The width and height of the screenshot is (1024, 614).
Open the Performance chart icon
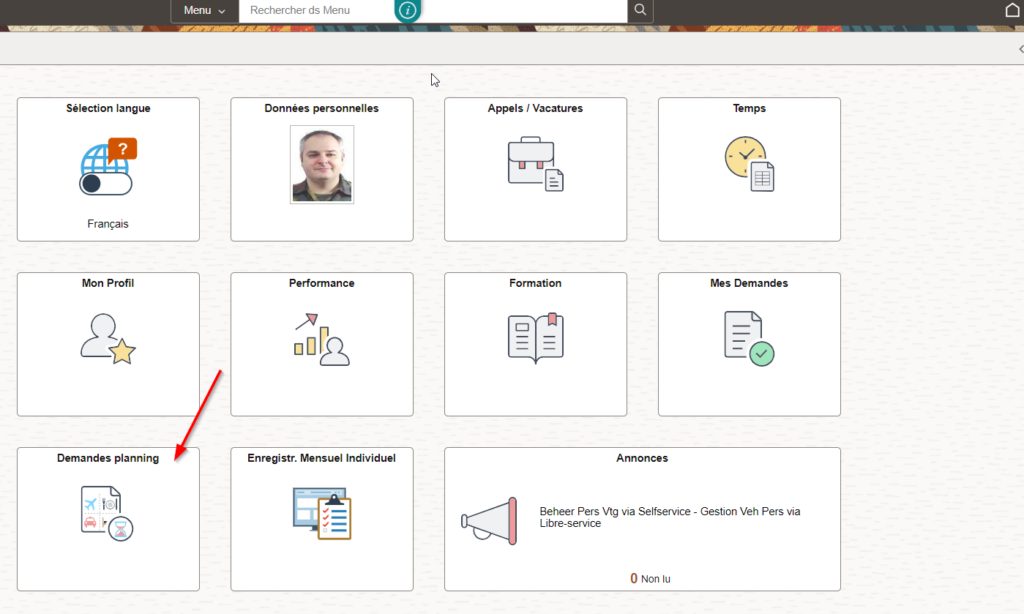321,339
